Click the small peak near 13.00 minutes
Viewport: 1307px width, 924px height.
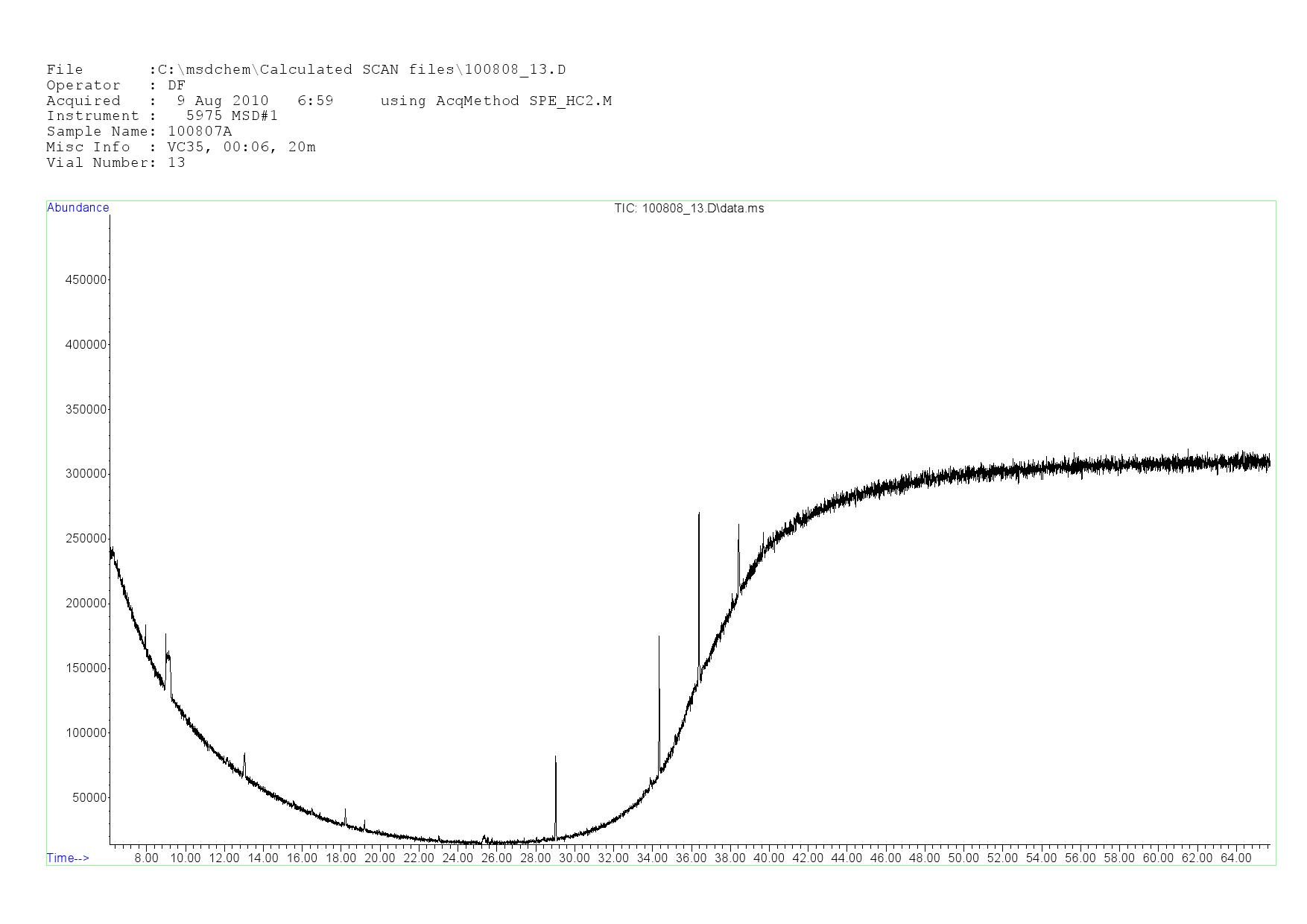244,756
